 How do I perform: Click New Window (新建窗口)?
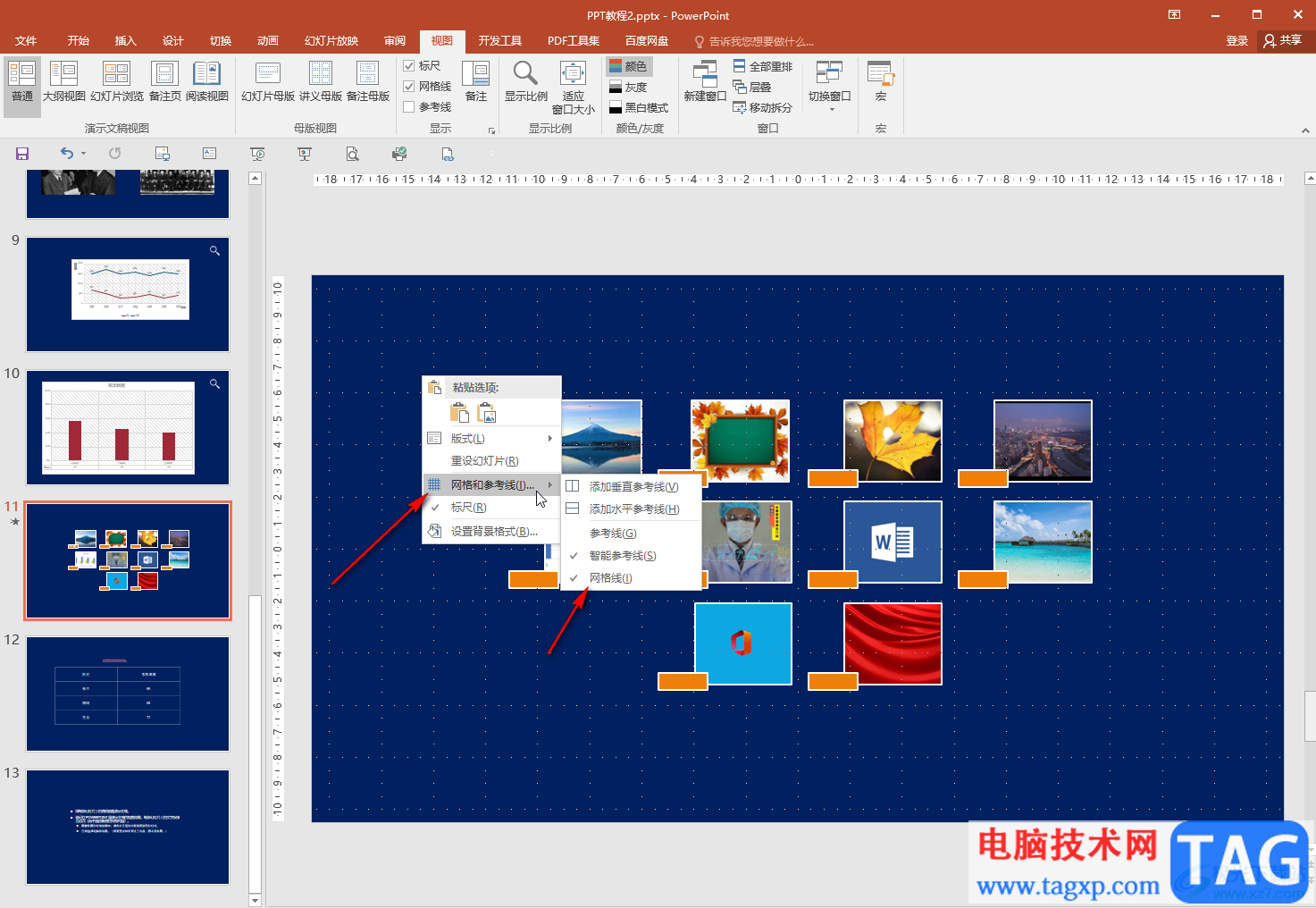point(705,82)
